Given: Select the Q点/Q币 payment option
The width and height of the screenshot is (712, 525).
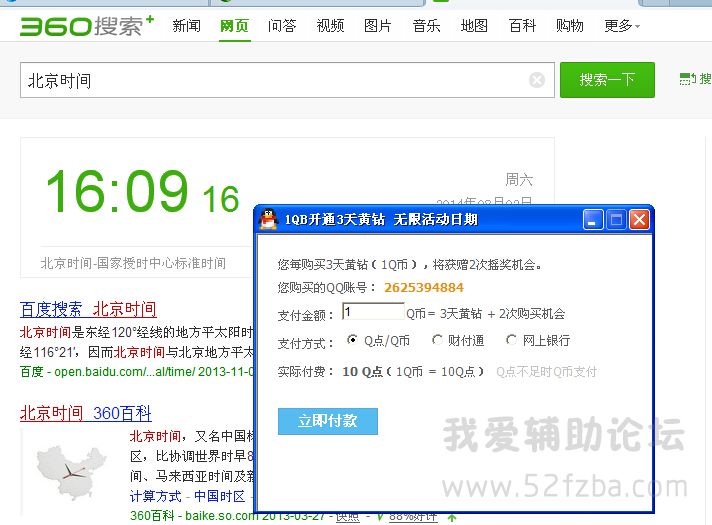Looking at the screenshot, I should coord(352,340).
